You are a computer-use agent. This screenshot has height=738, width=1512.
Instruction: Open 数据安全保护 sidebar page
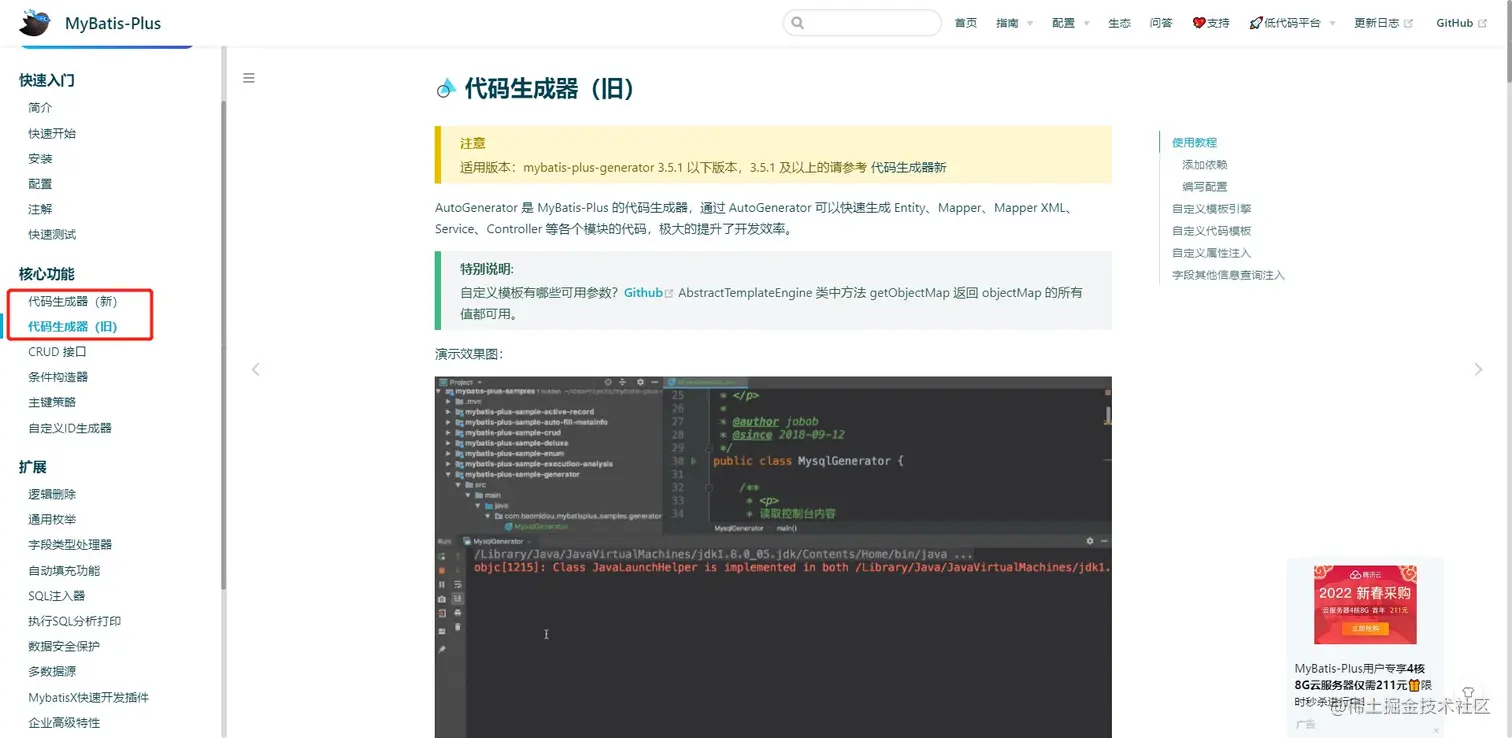64,646
